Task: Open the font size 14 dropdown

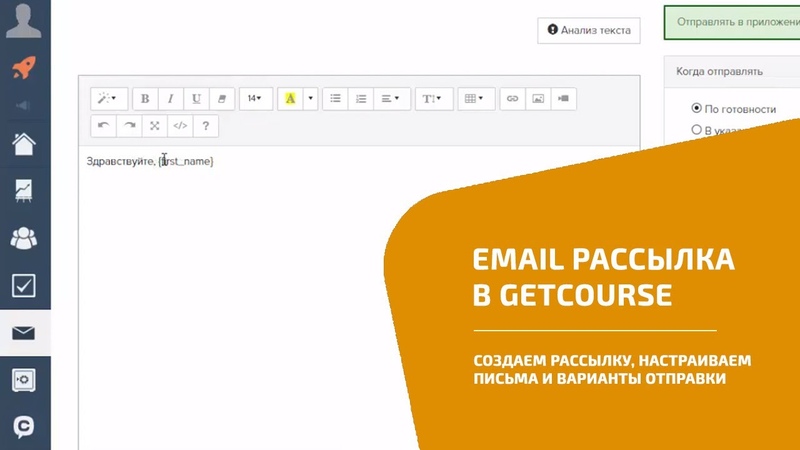Action: point(255,98)
